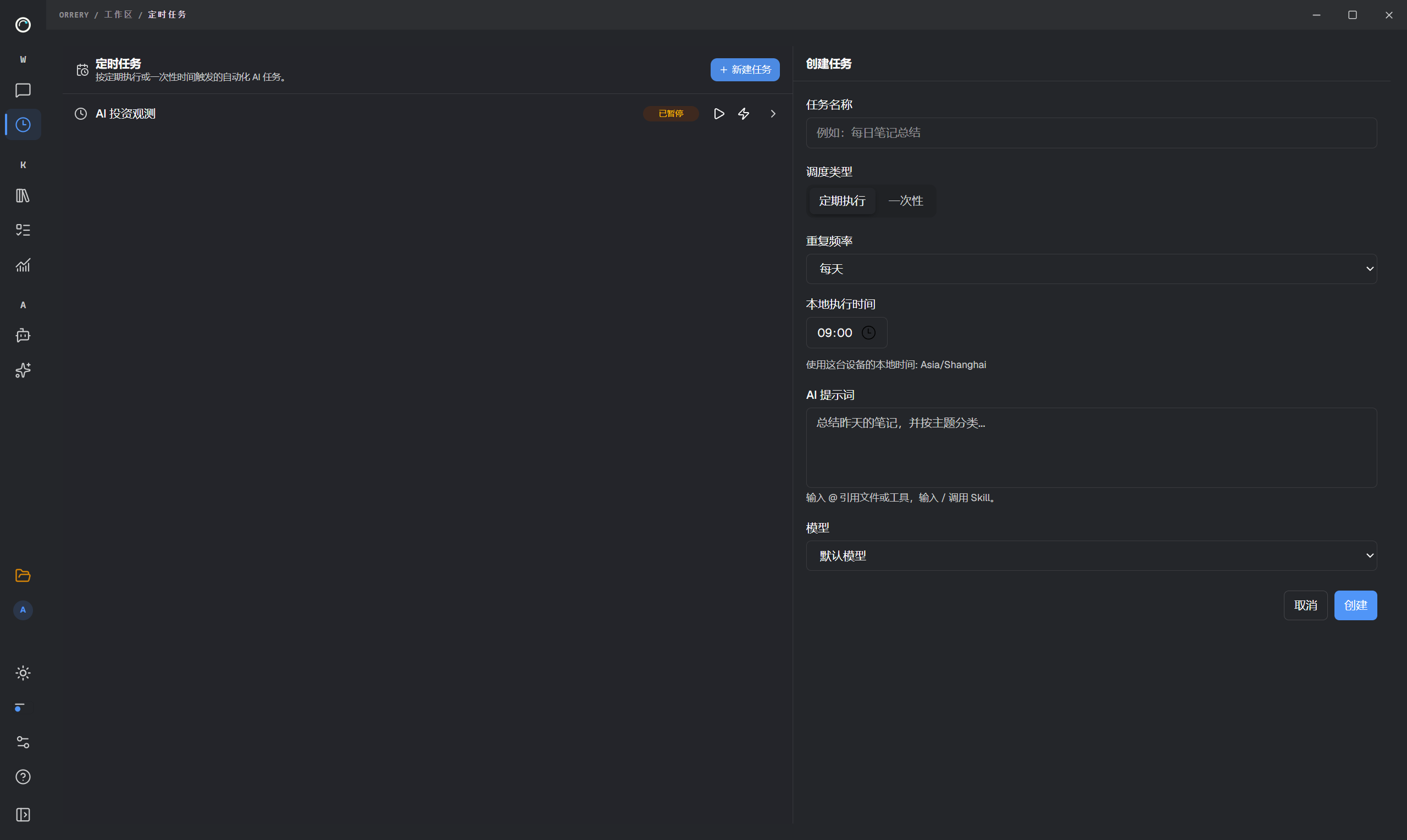Open the sparkles skills sidebar icon

(x=23, y=370)
